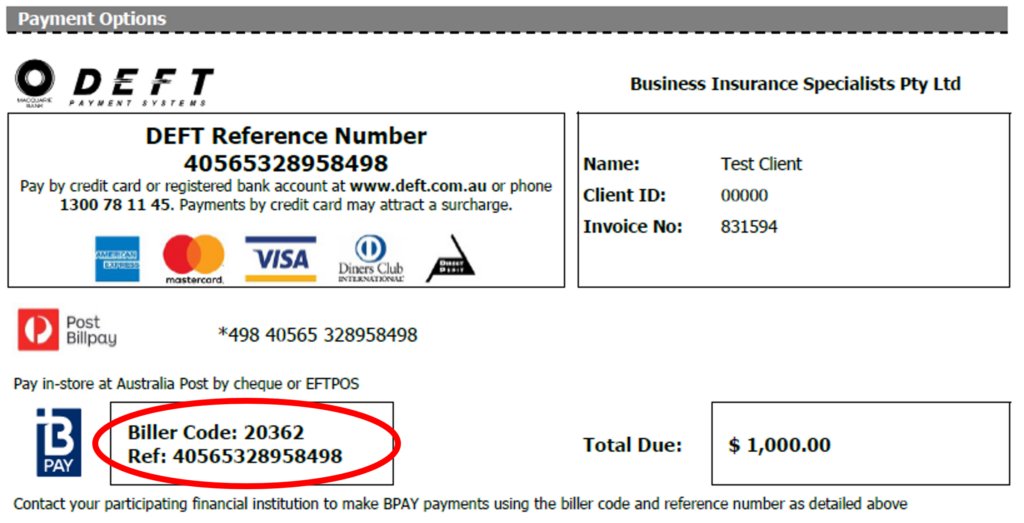Click the Macquarie Bank logo
The height and width of the screenshot is (523, 1024).
(36, 81)
